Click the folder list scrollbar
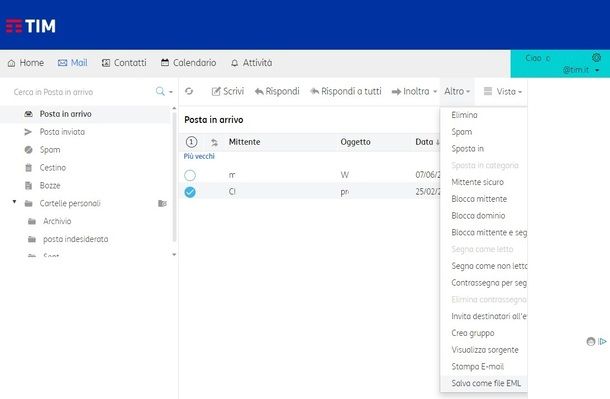This screenshot has width=610, height=399. tap(174, 177)
